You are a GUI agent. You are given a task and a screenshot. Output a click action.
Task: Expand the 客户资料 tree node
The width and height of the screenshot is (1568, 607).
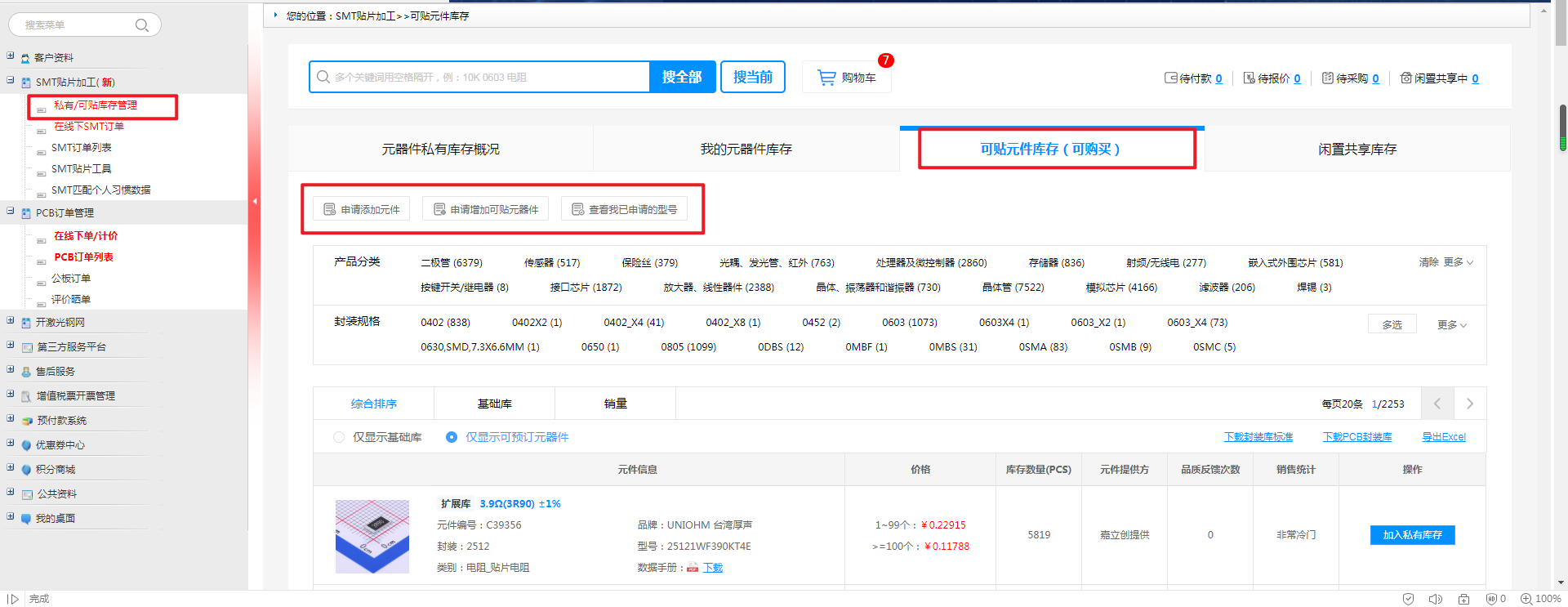11,56
